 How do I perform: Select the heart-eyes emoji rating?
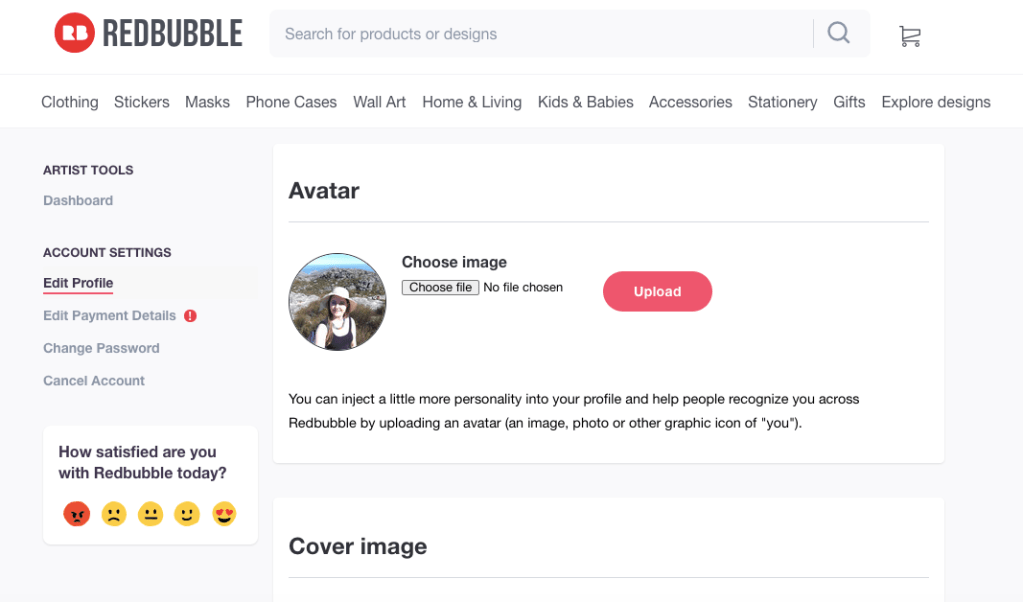224,514
